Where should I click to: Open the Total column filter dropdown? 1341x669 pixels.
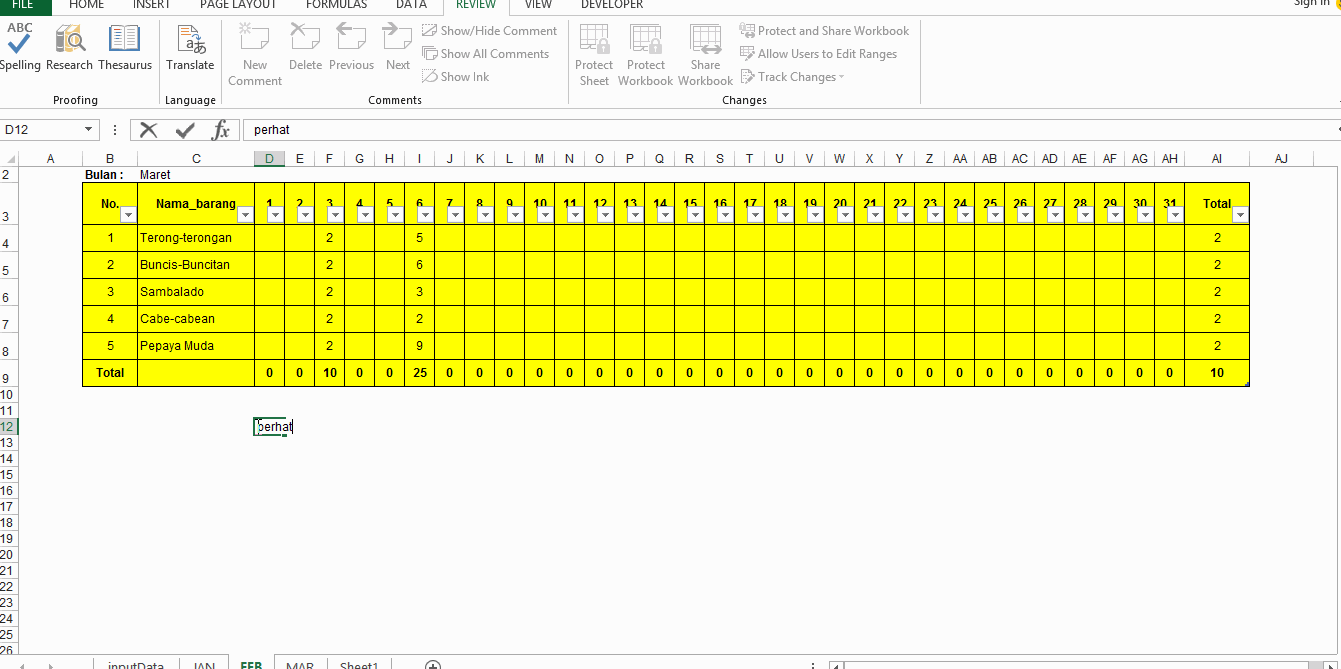[x=1240, y=215]
